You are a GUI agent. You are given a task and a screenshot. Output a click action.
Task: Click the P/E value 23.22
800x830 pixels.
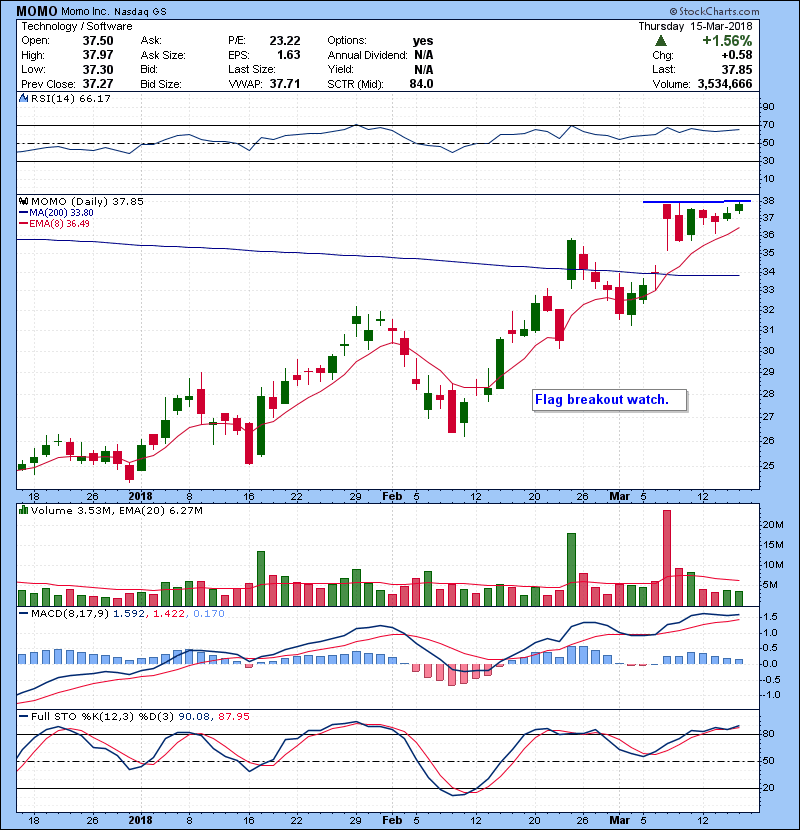click(285, 41)
